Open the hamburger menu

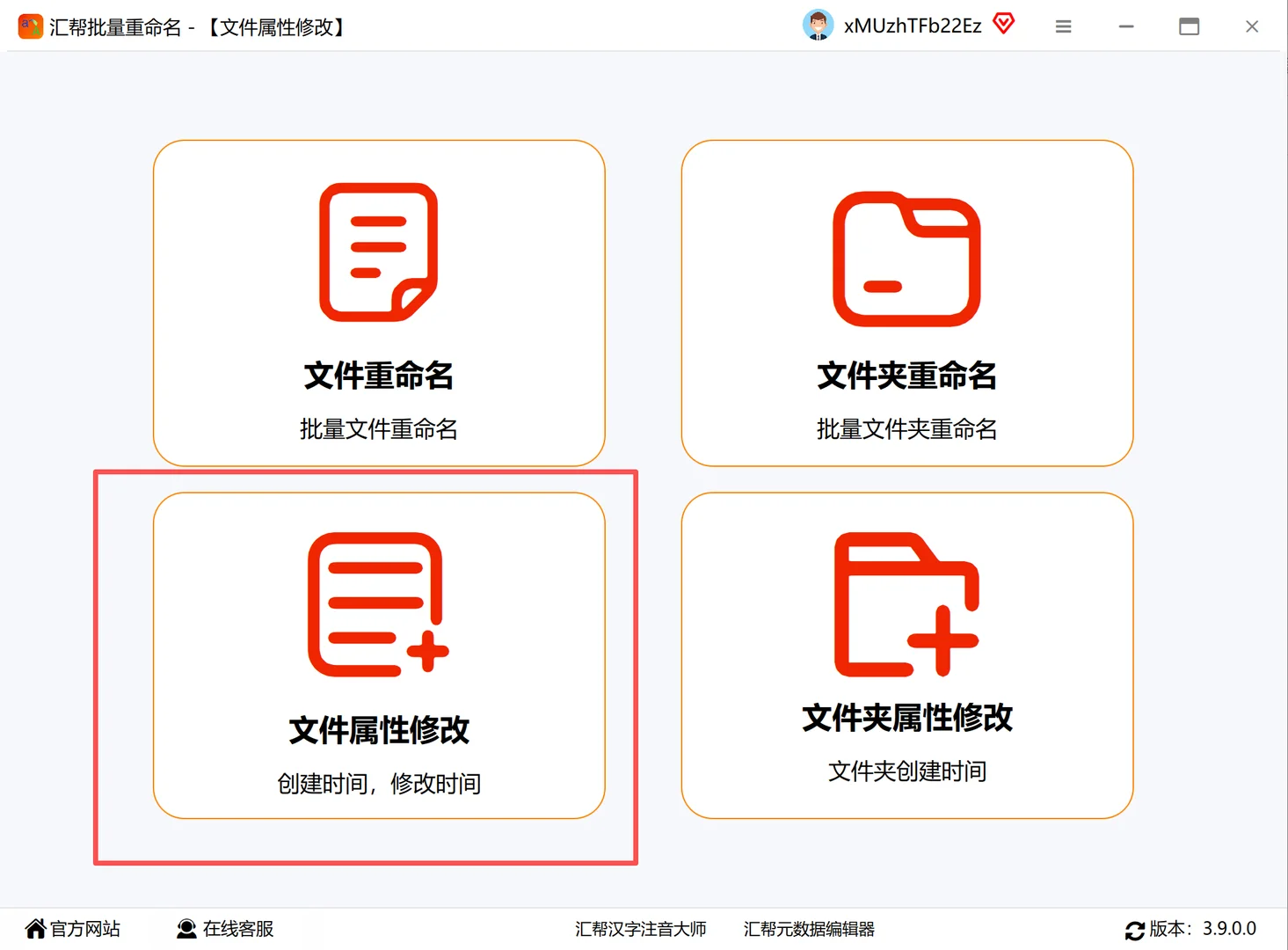click(x=1063, y=26)
